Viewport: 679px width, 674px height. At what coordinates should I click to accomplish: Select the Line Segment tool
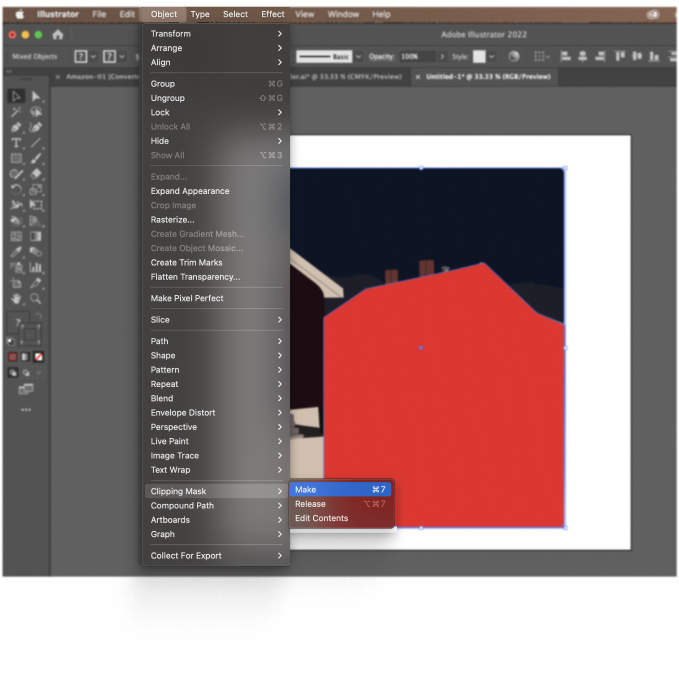click(x=36, y=143)
